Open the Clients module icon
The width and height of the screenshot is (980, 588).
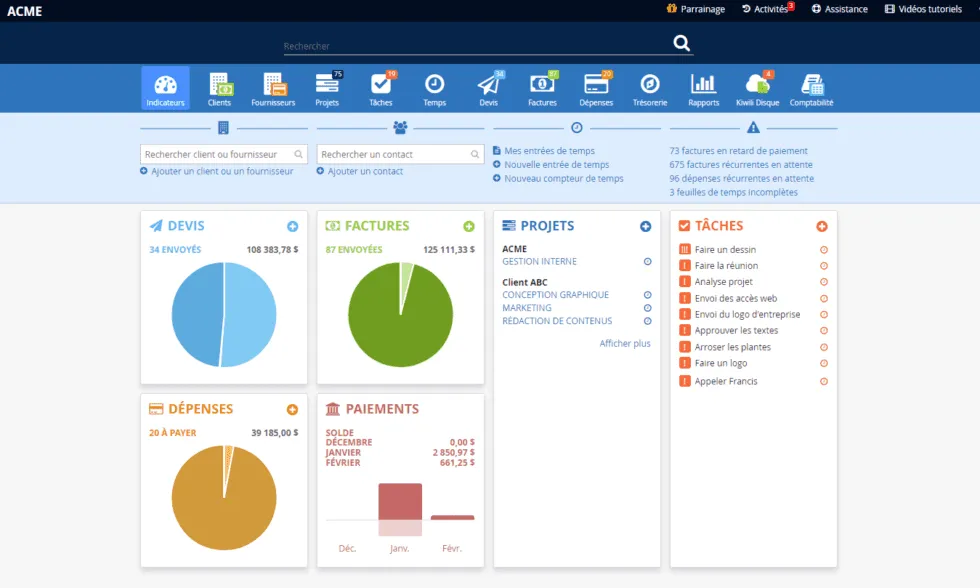point(219,88)
